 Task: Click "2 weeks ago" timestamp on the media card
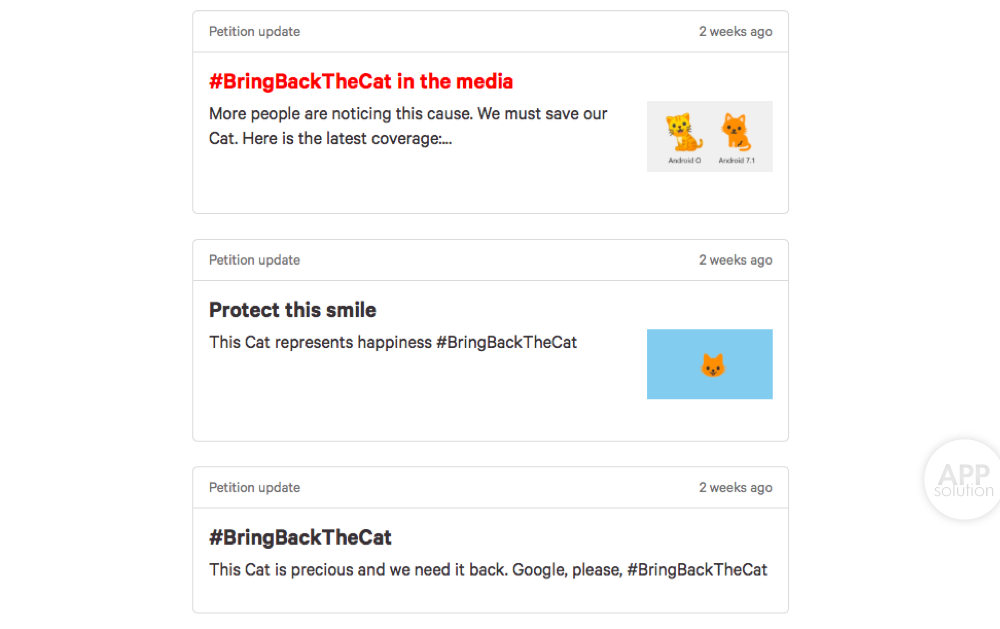[735, 32]
